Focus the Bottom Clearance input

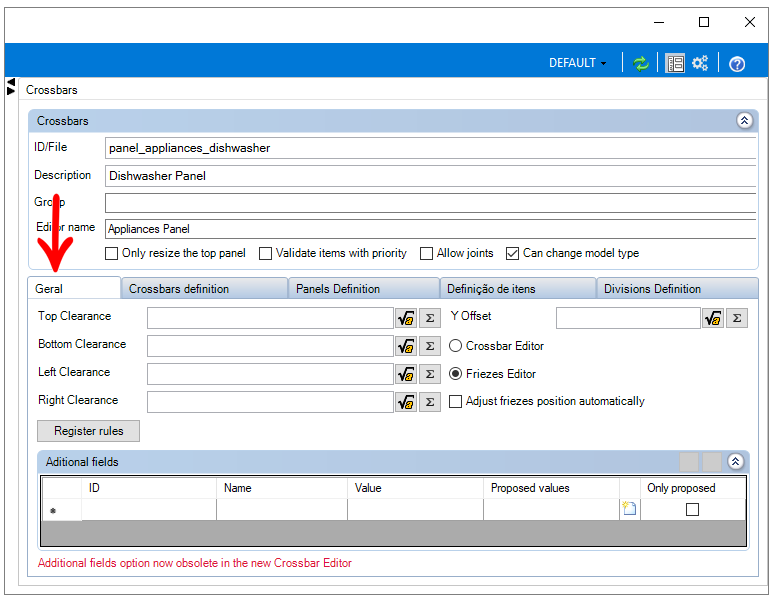[270, 346]
